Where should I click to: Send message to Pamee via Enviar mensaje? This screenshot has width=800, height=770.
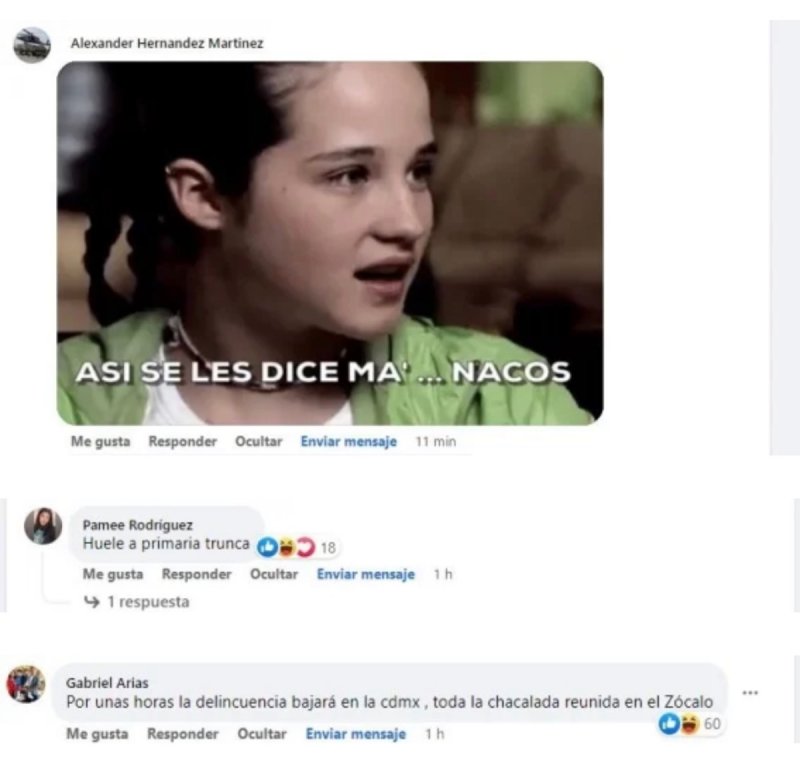[x=366, y=574]
